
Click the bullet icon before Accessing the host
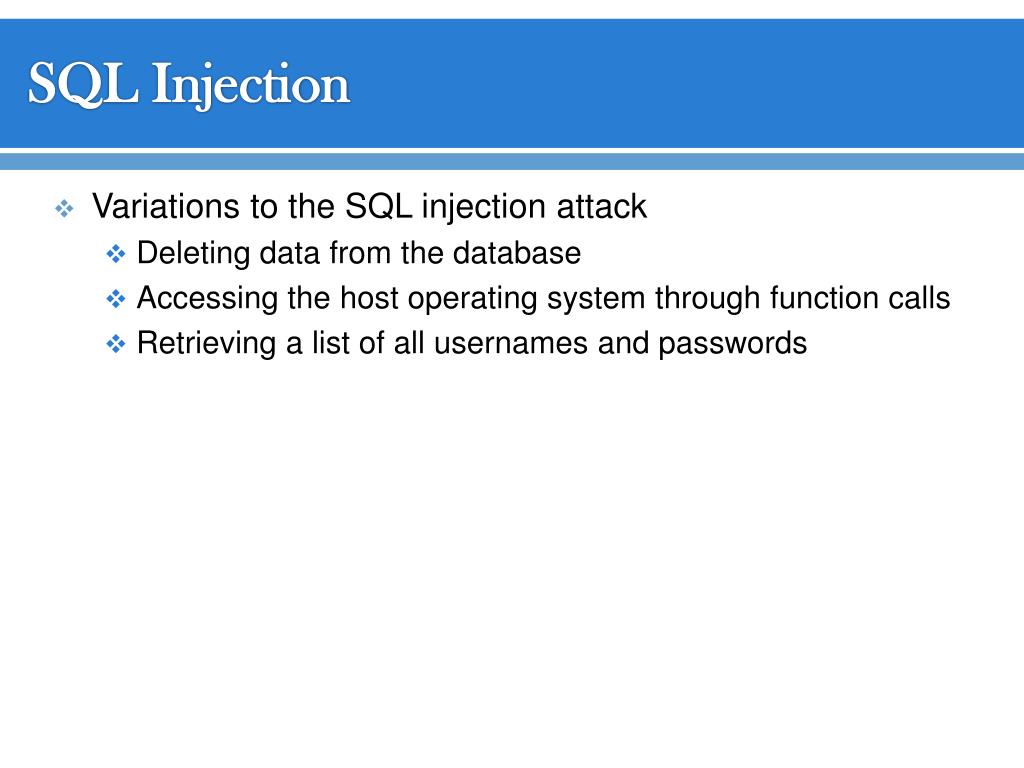(x=116, y=298)
